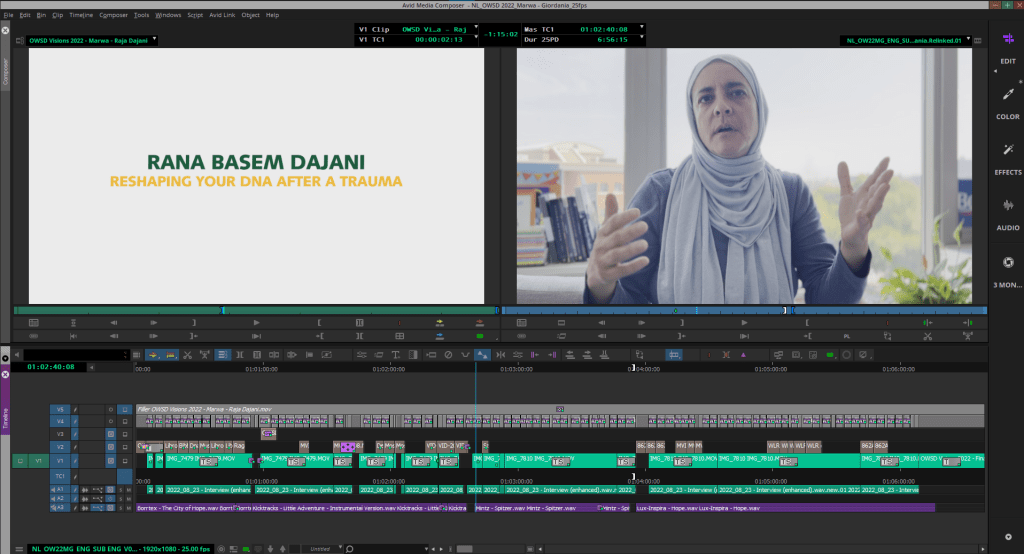Click the scissors Add Edit tool in timeline toolbar
This screenshot has width=1024, height=554.
tap(187, 355)
